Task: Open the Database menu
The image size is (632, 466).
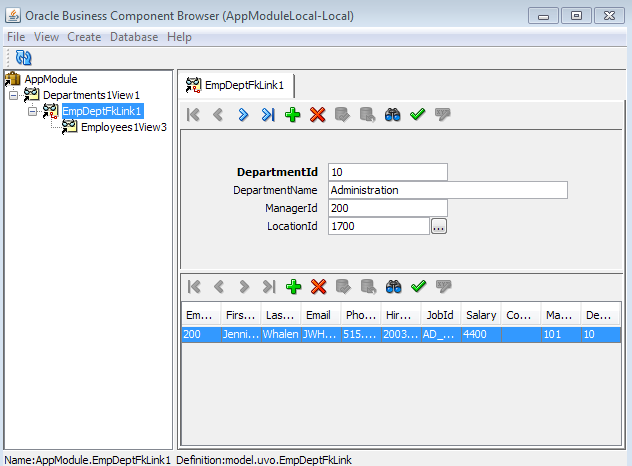Action: click(x=134, y=37)
